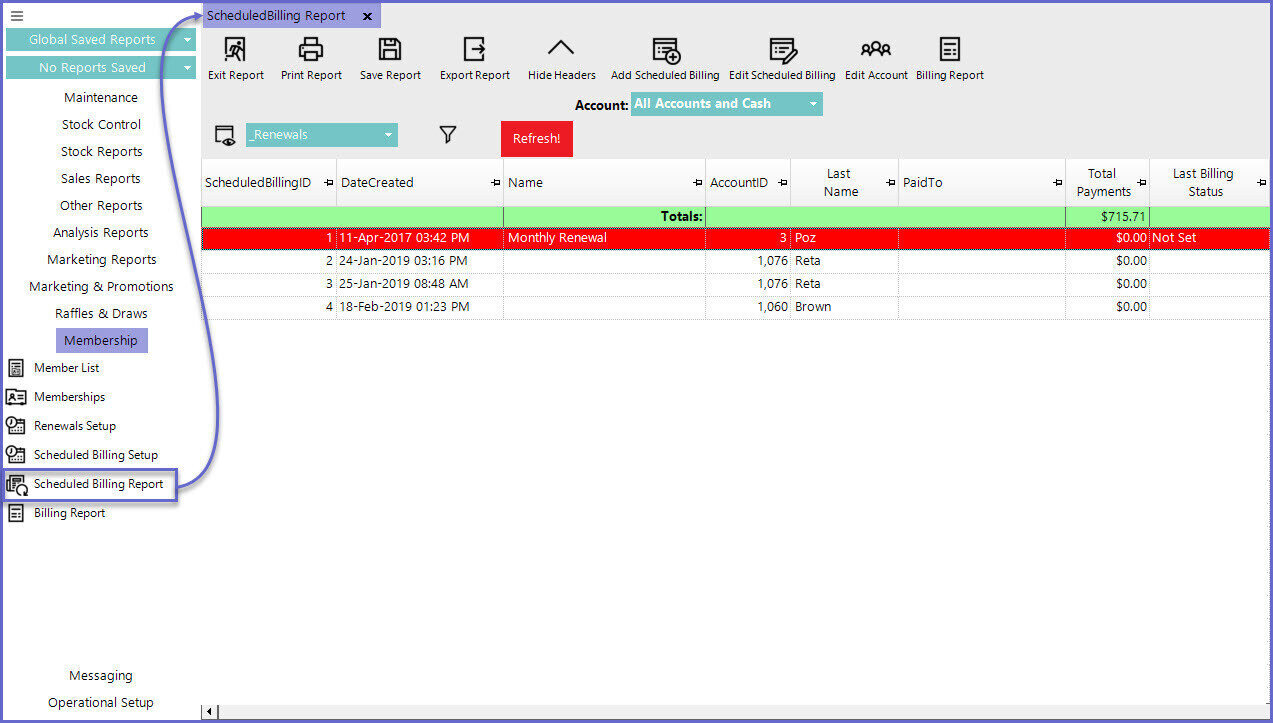The image size is (1273, 723).
Task: Open the Stock Control menu section
Action: click(101, 124)
